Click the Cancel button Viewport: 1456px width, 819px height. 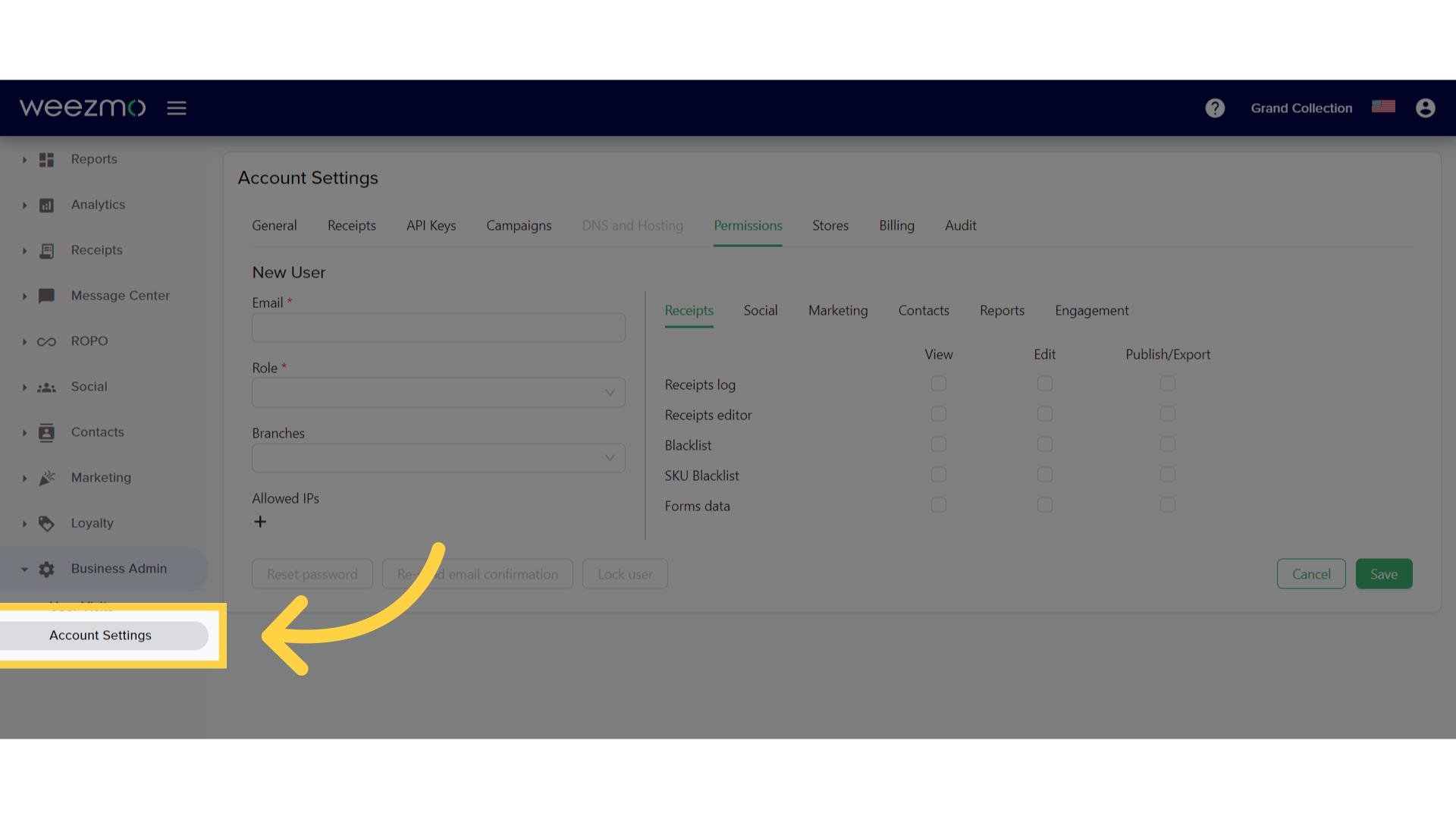pyautogui.click(x=1311, y=574)
